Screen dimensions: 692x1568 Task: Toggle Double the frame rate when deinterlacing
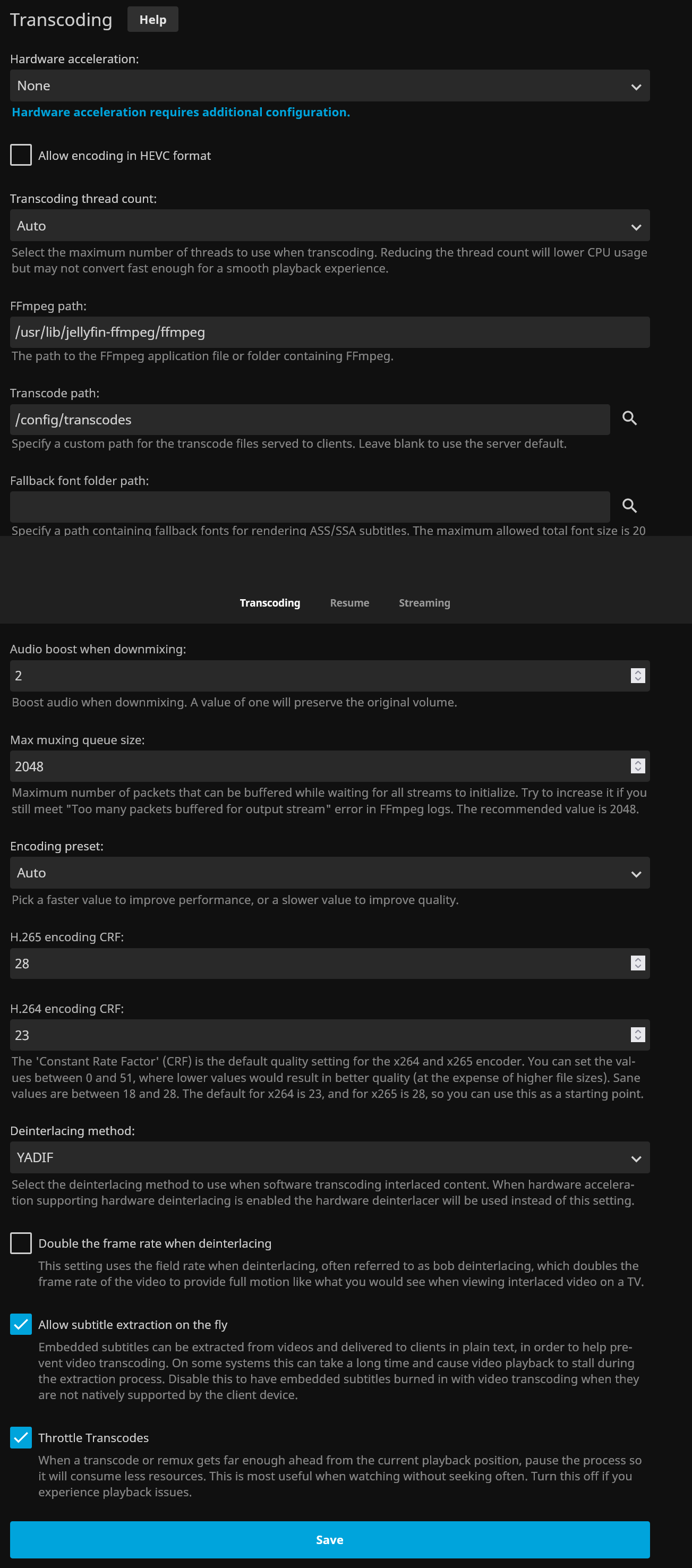(x=21, y=1243)
